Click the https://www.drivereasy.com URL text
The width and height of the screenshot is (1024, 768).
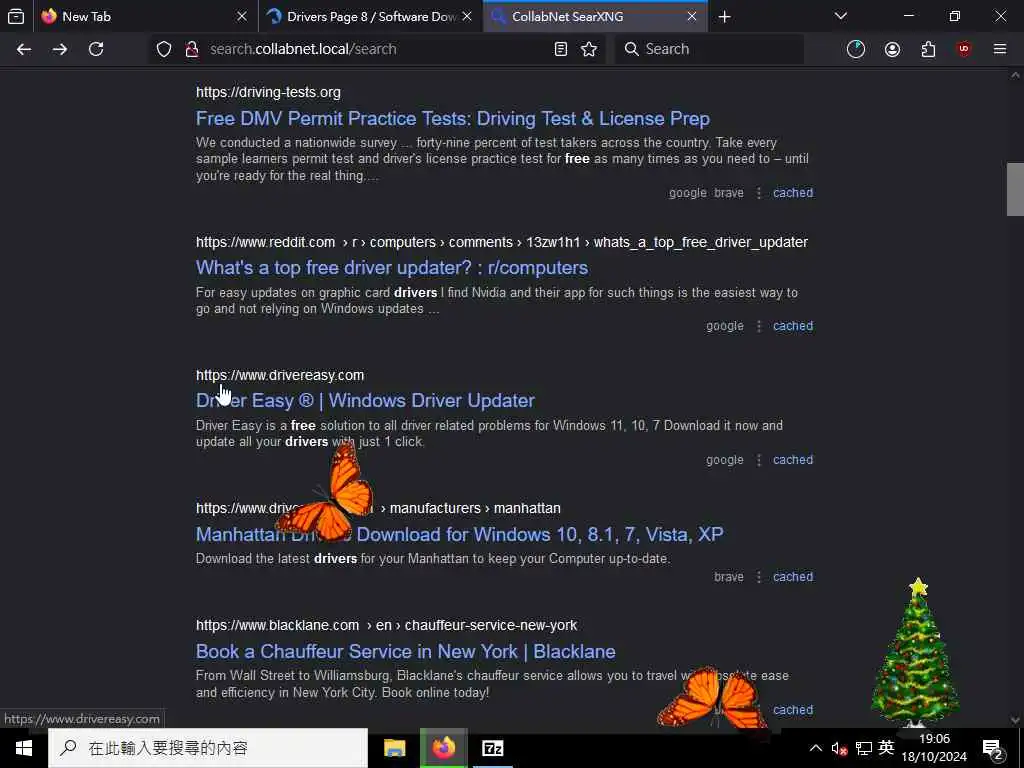coord(280,375)
